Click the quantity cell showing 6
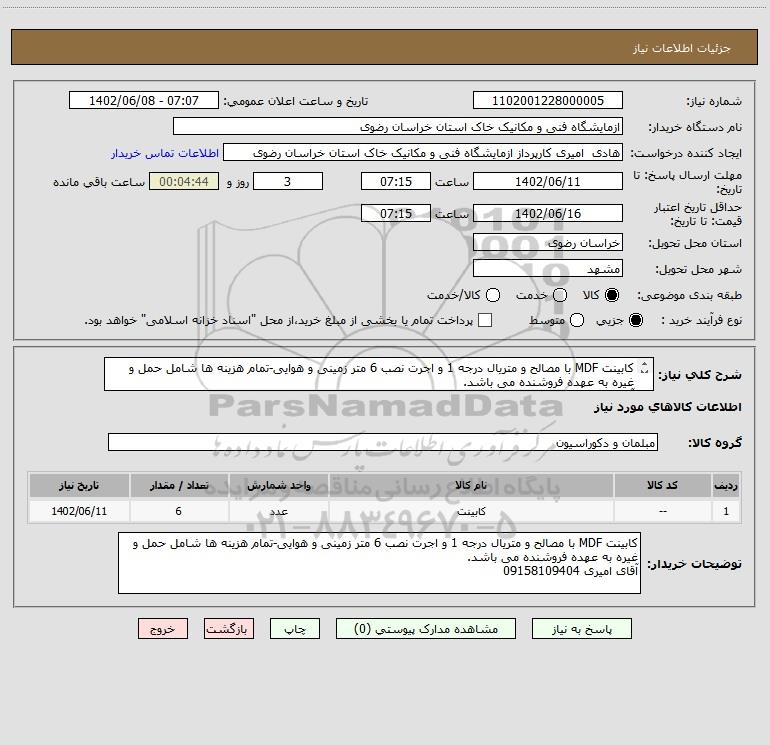The width and height of the screenshot is (770, 745). click(179, 511)
